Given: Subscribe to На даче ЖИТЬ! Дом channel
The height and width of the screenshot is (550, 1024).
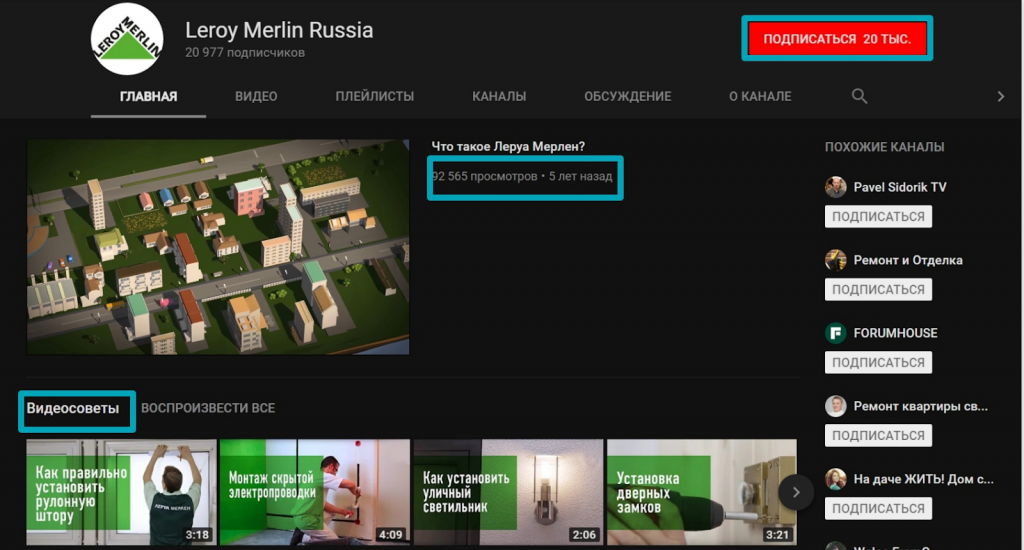Looking at the screenshot, I should point(878,508).
